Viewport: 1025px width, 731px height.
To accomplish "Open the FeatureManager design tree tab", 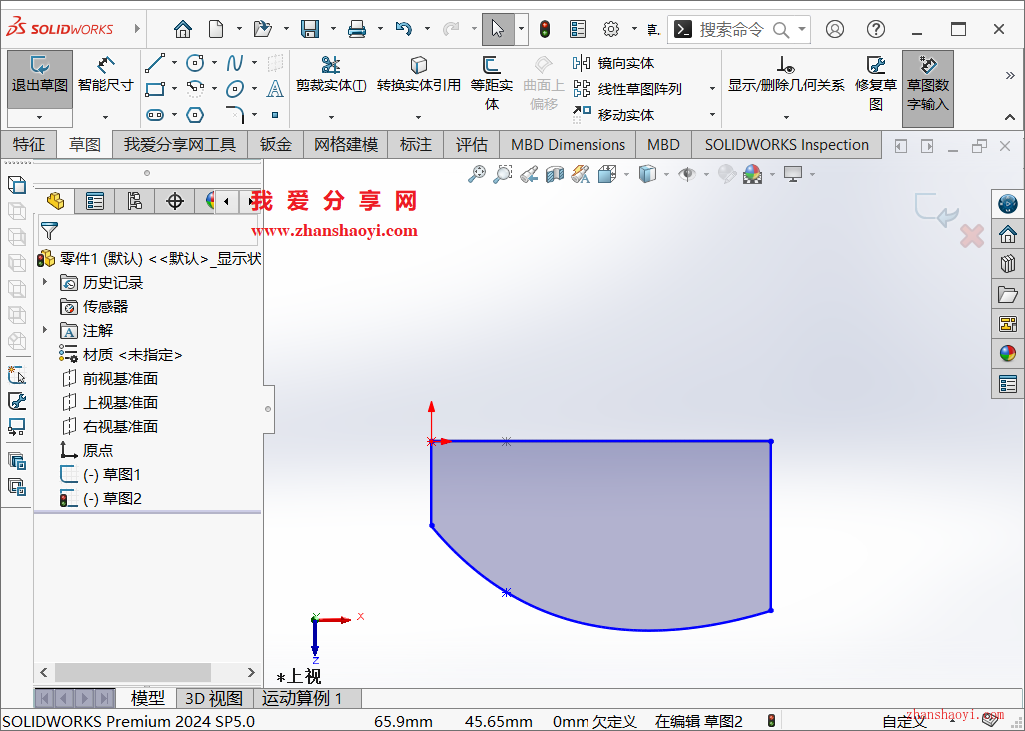I will point(55,201).
